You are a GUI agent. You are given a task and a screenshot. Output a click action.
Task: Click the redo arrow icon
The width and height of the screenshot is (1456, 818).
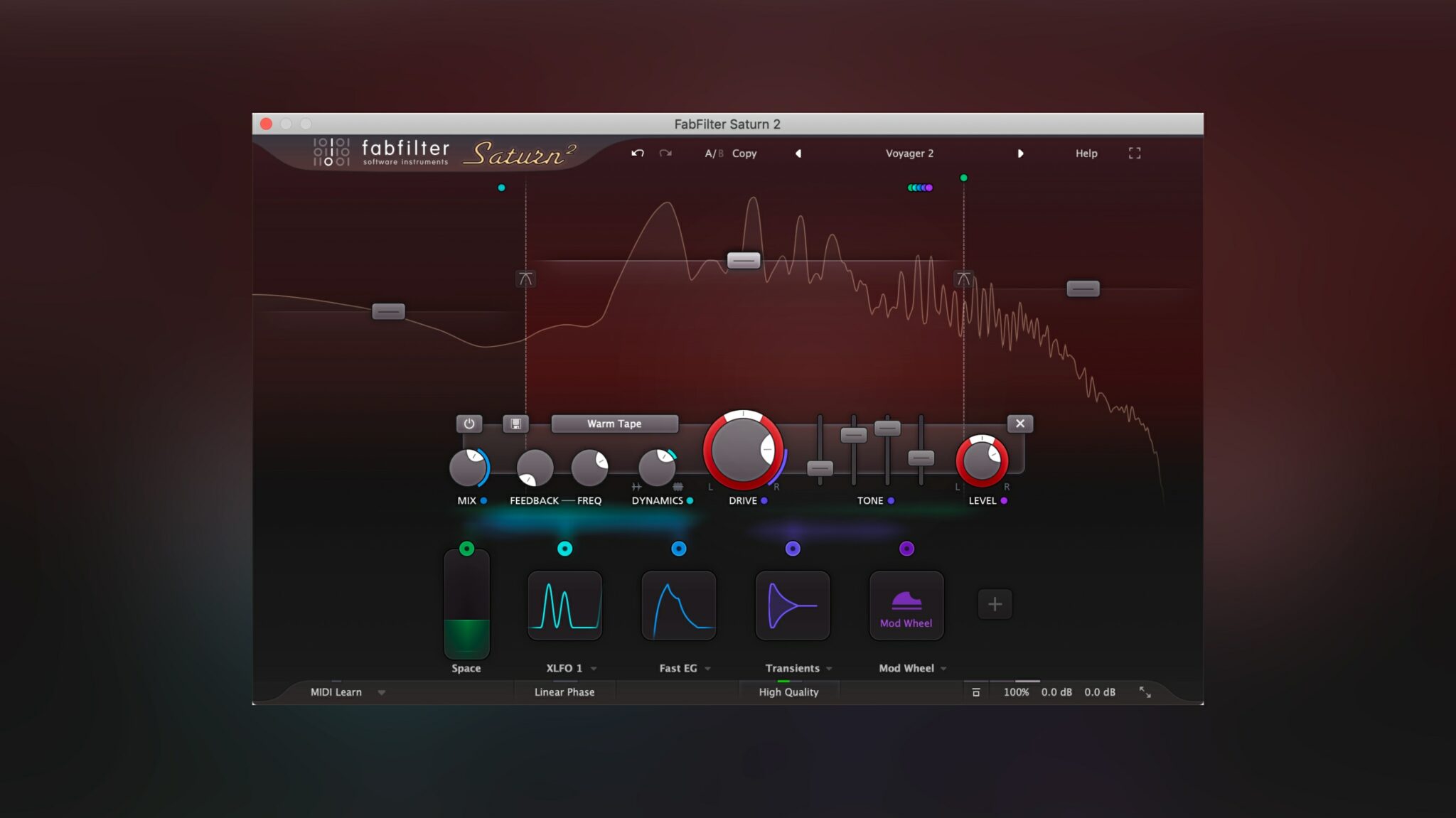point(665,153)
